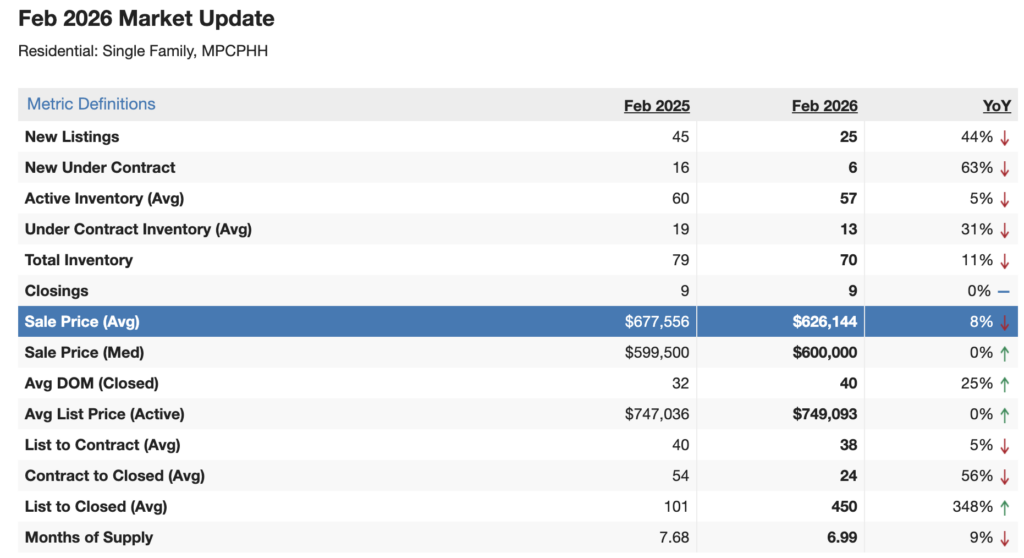Click the Feb 2026 column header
Screen dimensions: 1024x558
point(824,106)
